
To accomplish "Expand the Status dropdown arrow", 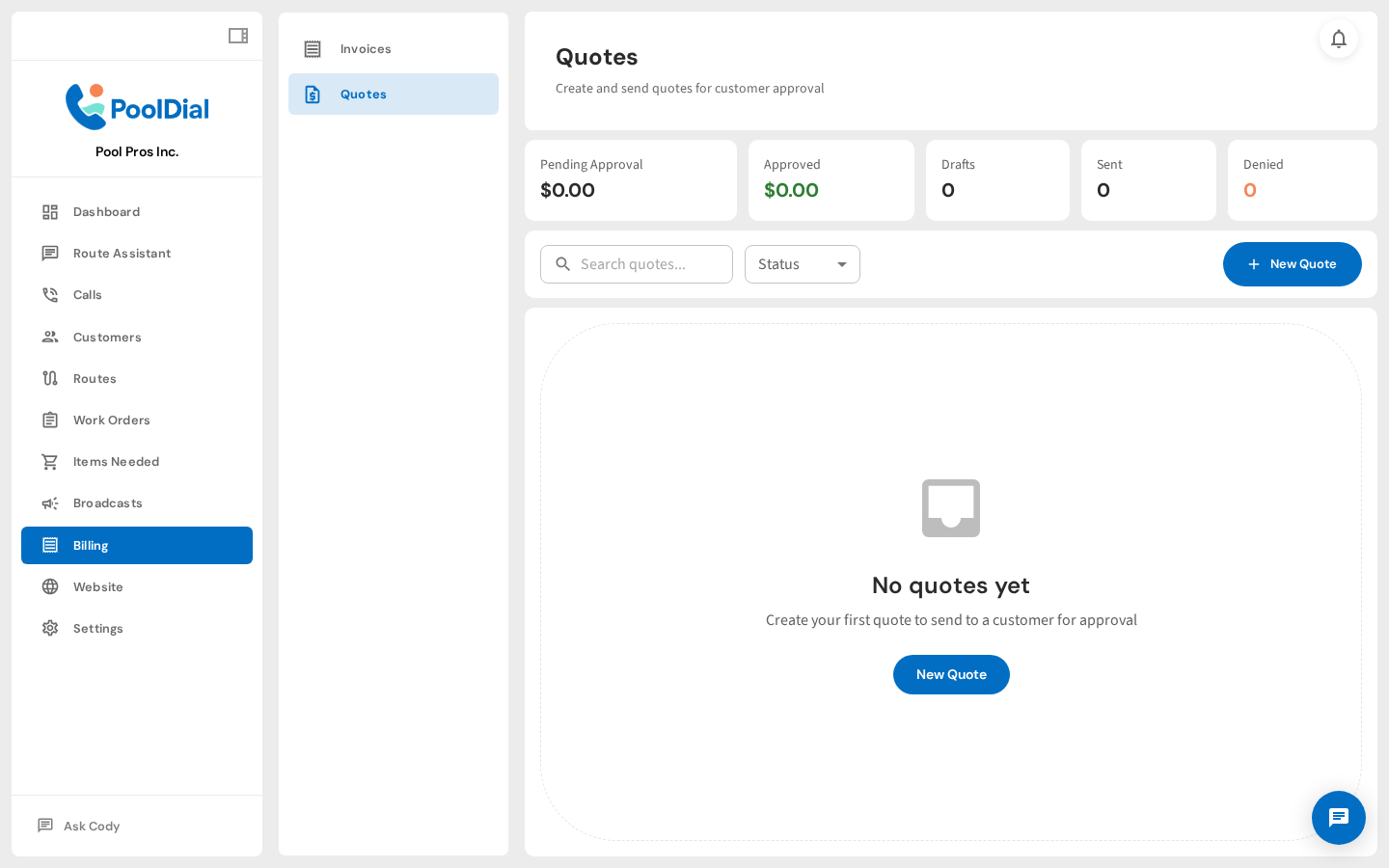I will coord(842,263).
